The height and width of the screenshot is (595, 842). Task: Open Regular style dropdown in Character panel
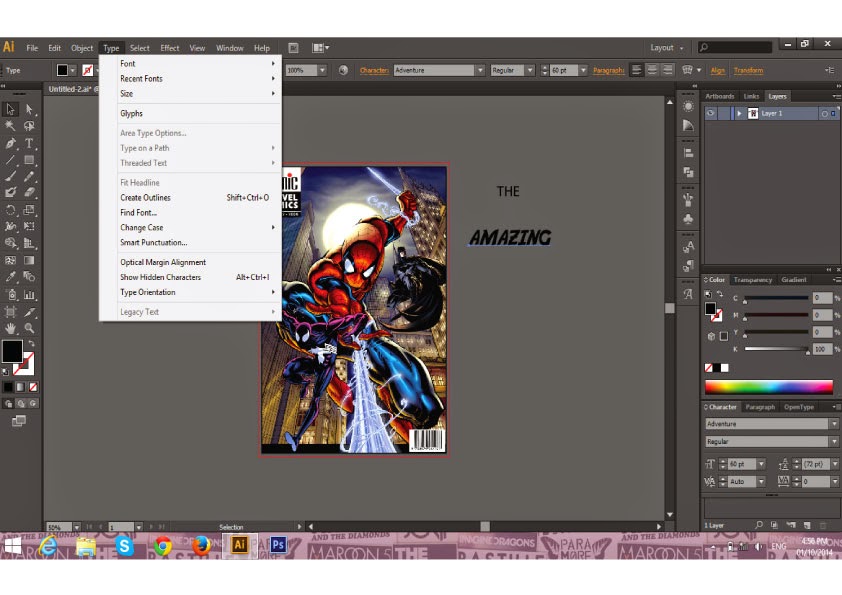click(x=834, y=441)
